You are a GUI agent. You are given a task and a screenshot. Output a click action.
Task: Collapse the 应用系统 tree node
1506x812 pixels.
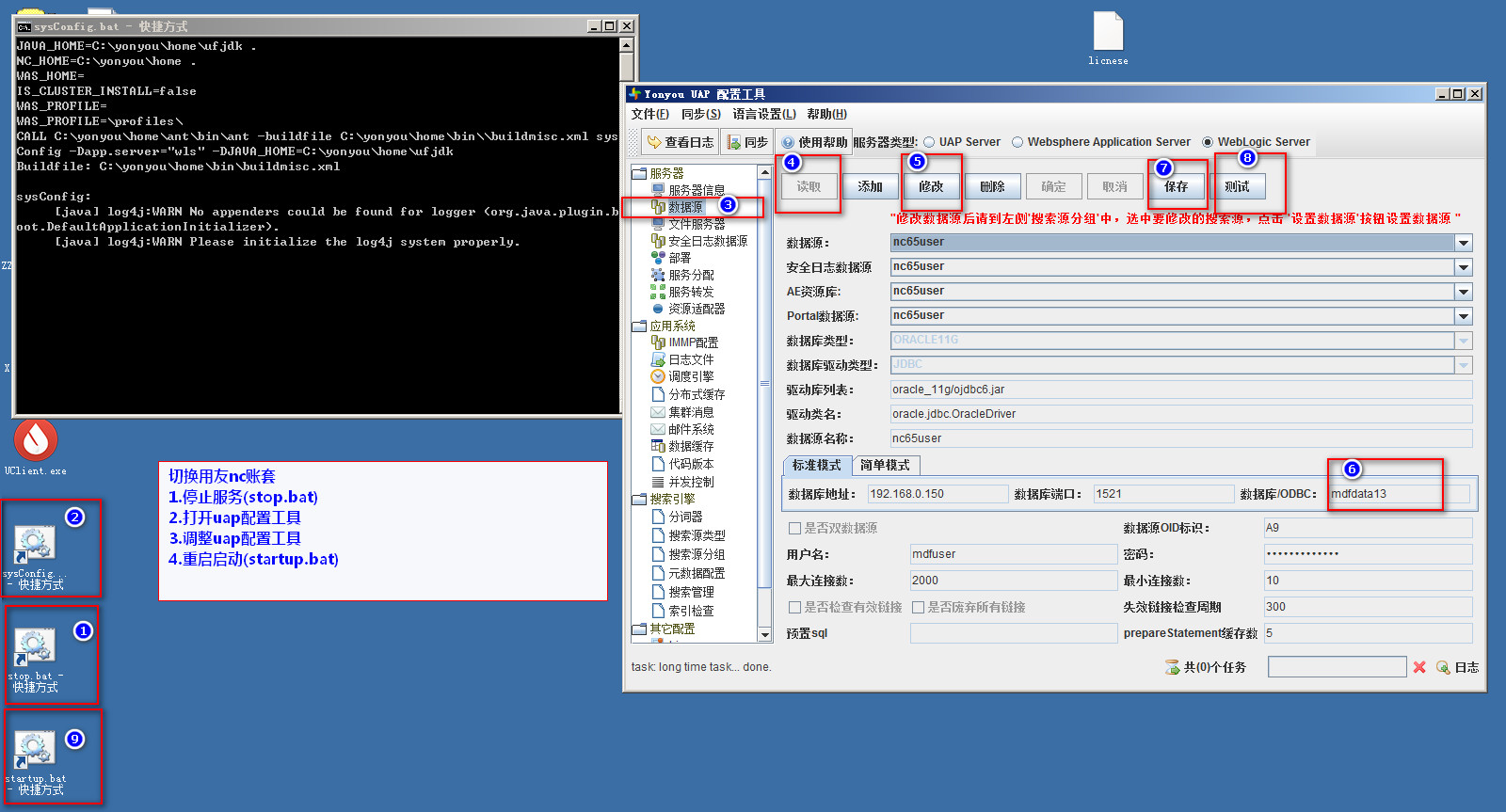tap(639, 326)
